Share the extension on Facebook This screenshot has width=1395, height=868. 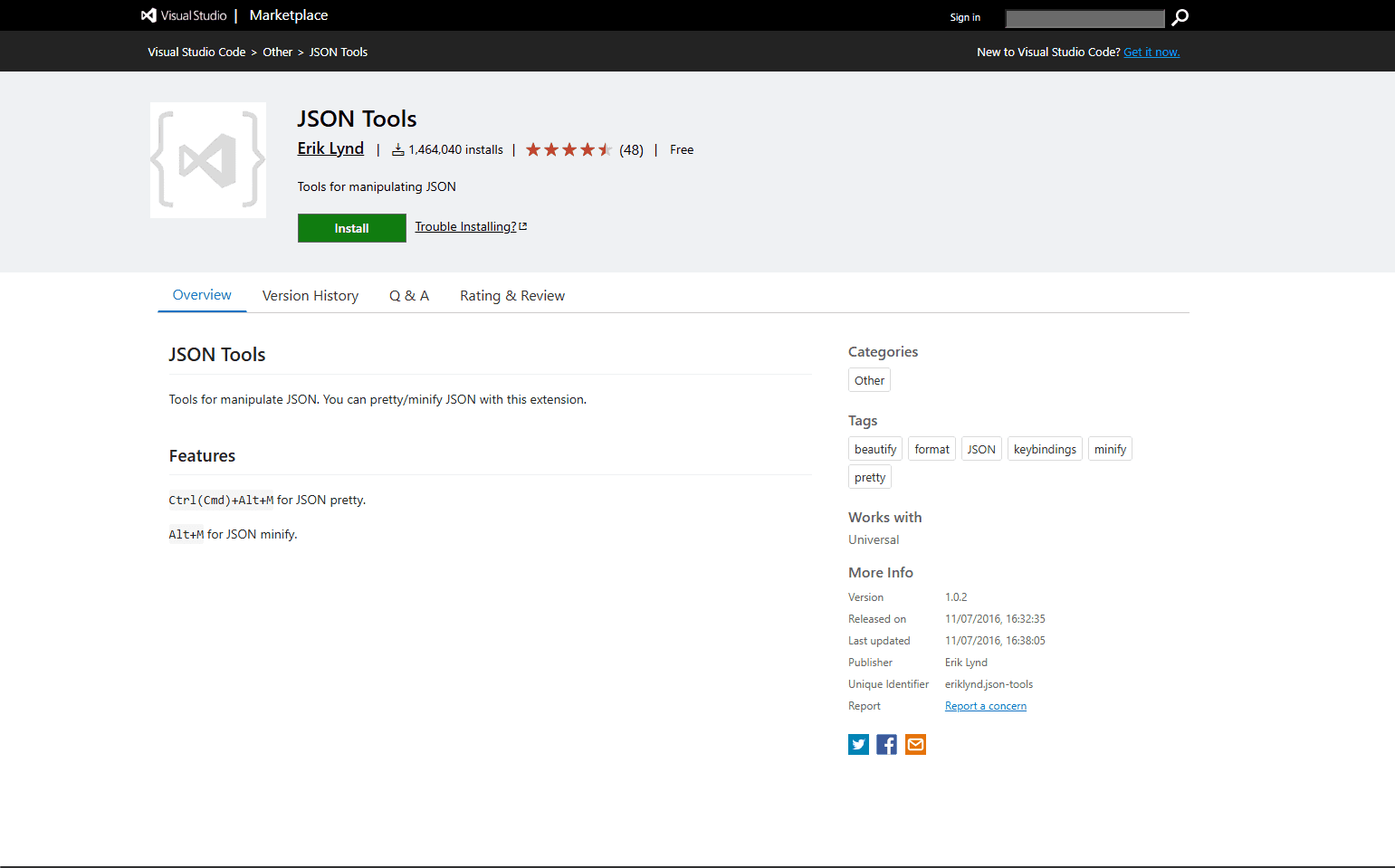886,744
